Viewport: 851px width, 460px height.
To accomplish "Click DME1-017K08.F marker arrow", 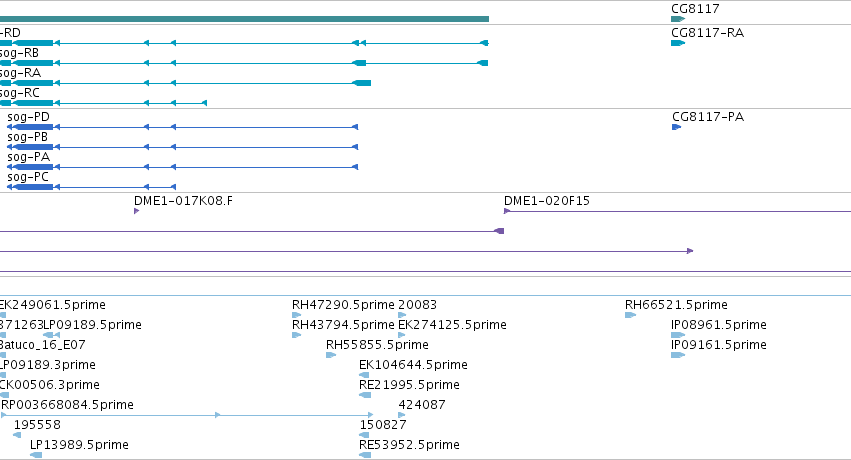I will coord(136,211).
